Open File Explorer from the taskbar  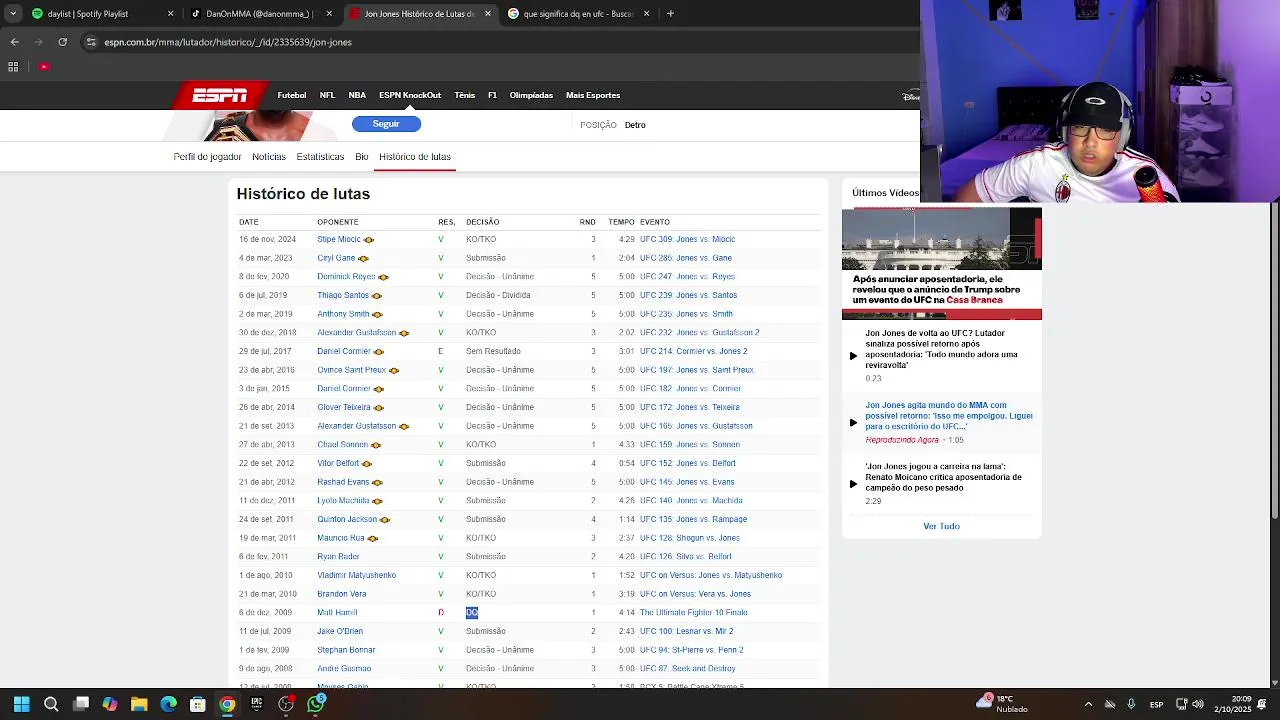pos(139,704)
